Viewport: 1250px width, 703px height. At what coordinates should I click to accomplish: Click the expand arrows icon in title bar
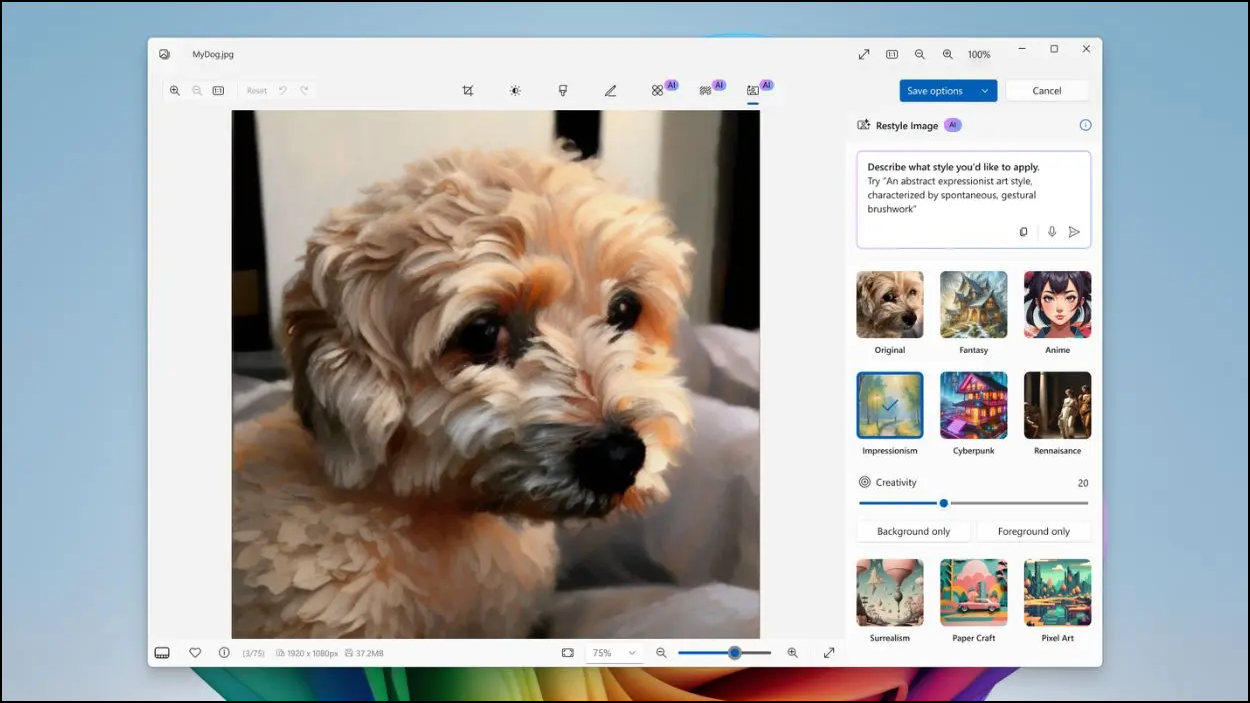(864, 54)
